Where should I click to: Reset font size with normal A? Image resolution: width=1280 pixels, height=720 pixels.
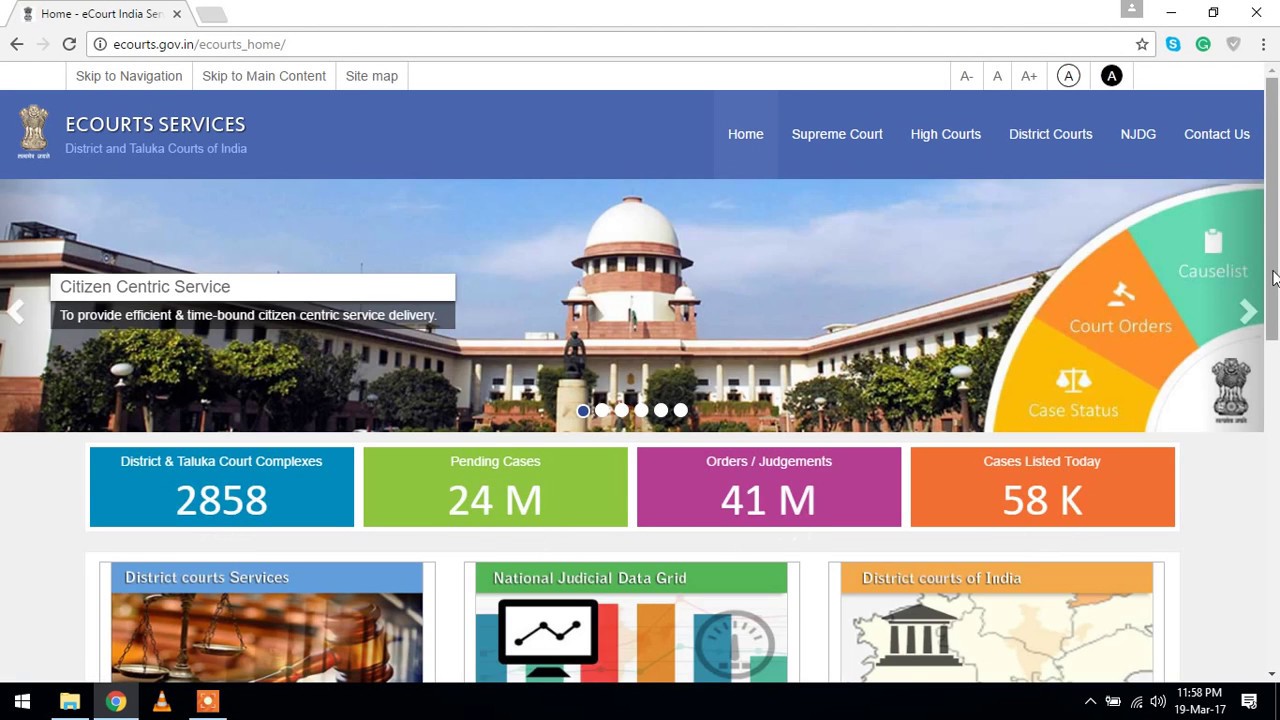pos(997,76)
